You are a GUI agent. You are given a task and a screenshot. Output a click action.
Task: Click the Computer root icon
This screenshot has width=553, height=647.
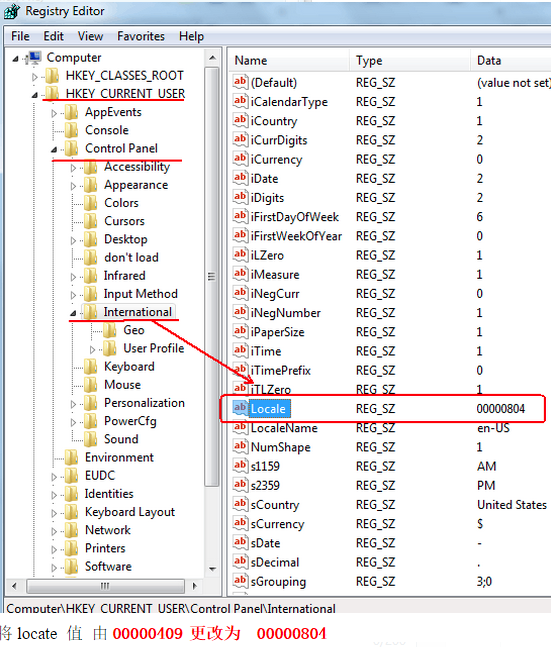pos(33,57)
